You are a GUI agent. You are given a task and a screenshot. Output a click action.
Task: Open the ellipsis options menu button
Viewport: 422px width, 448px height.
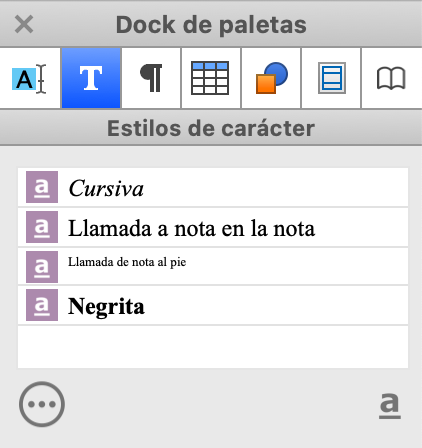click(x=42, y=404)
